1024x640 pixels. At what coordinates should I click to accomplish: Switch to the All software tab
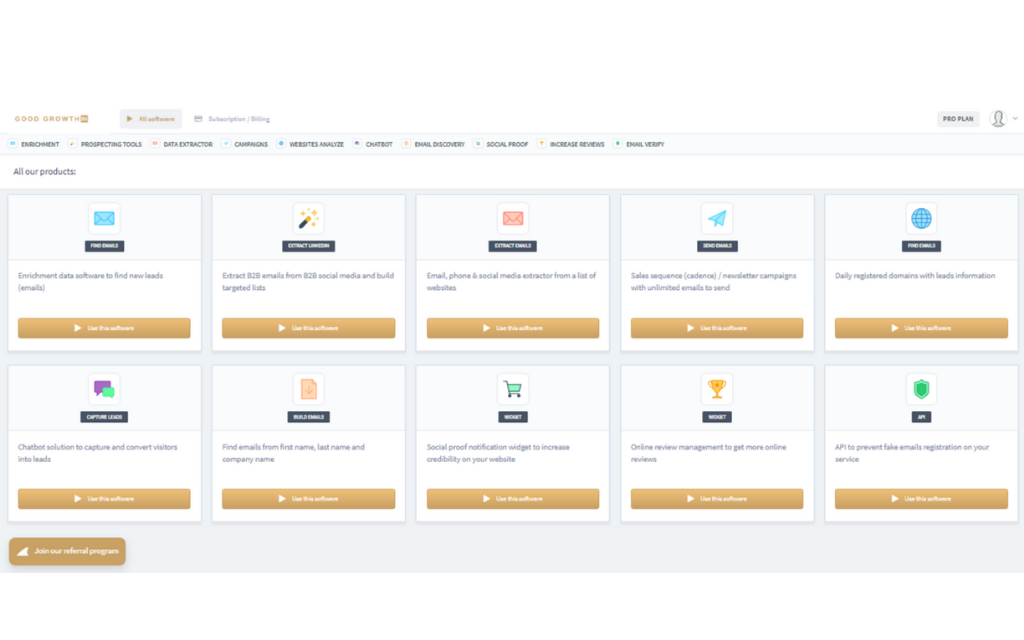pos(151,119)
